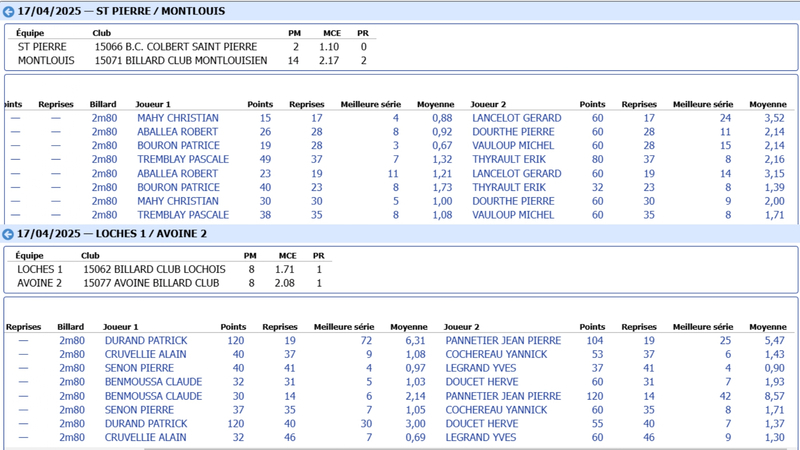Image resolution: width=800 pixels, height=450 pixels.
Task: Click 2m80 billard cell in the SENON PIERRE / LEGRAND YVES row
Action: pyautogui.click(x=72, y=368)
